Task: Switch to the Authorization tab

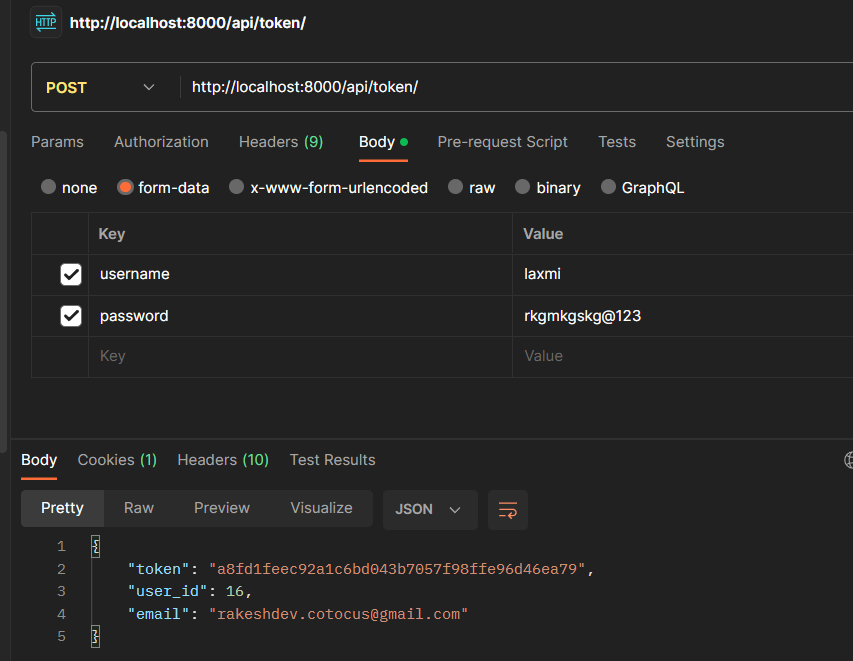Action: 161,142
